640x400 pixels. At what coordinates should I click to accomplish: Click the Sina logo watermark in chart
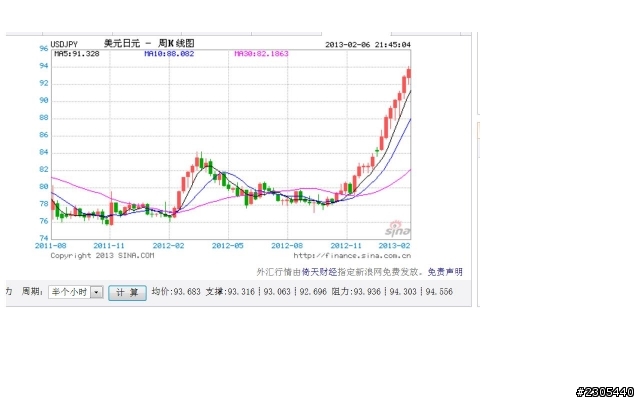(x=398, y=229)
